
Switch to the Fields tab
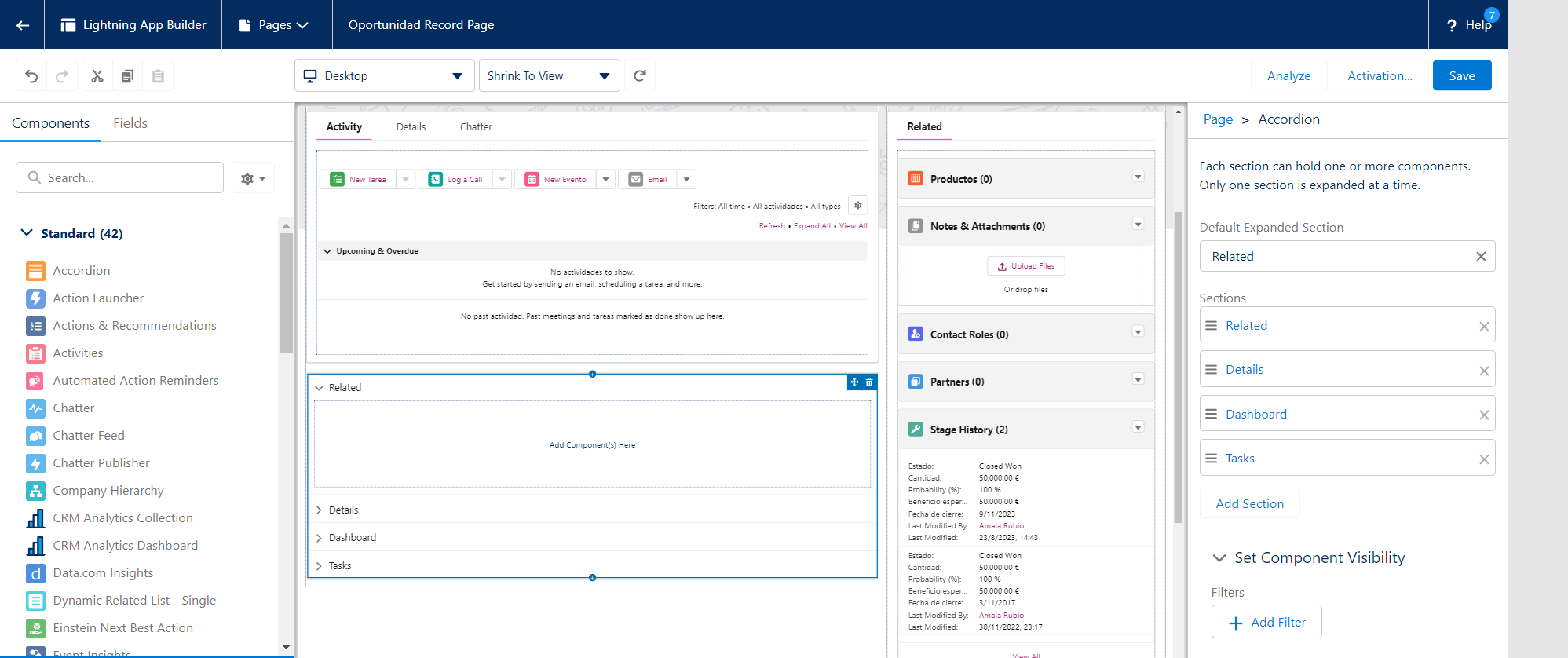click(x=130, y=123)
